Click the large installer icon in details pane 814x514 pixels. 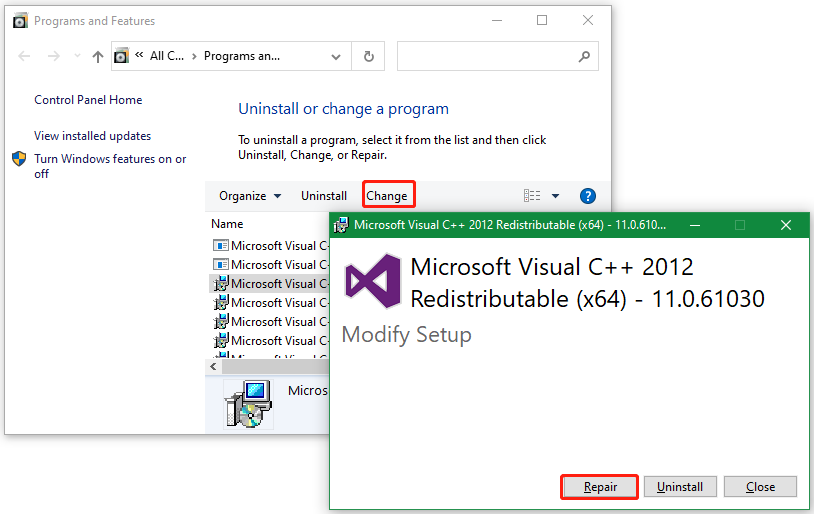click(248, 404)
